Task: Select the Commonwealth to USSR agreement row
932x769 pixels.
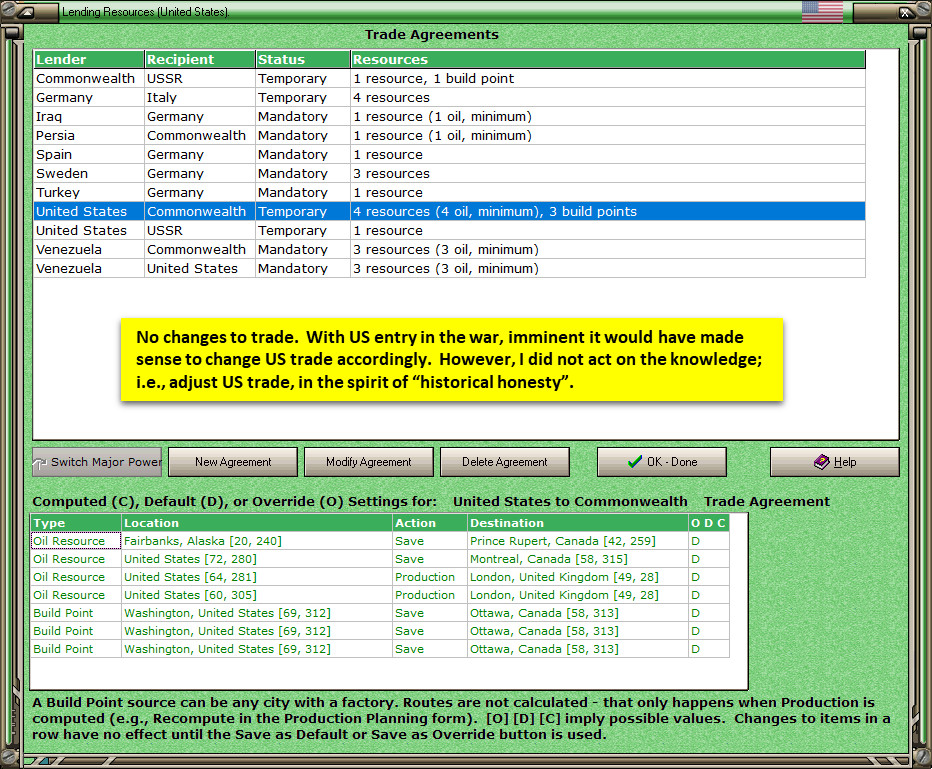Action: tap(449, 78)
